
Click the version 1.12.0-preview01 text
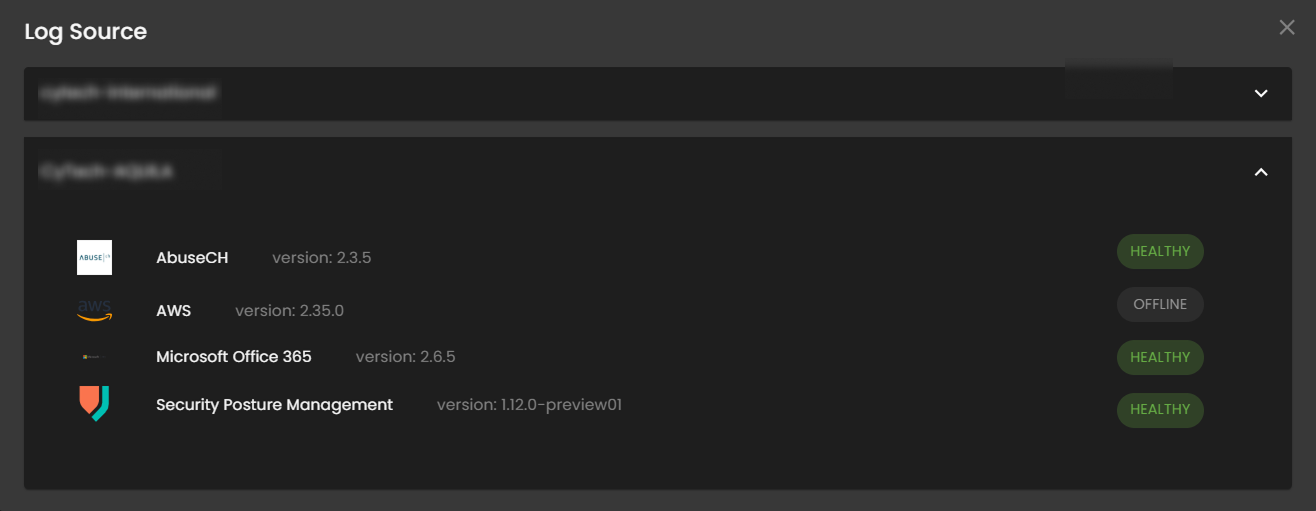tap(530, 405)
